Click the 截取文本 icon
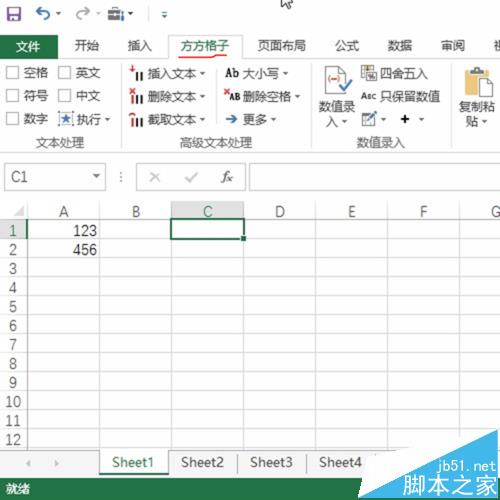 point(136,119)
